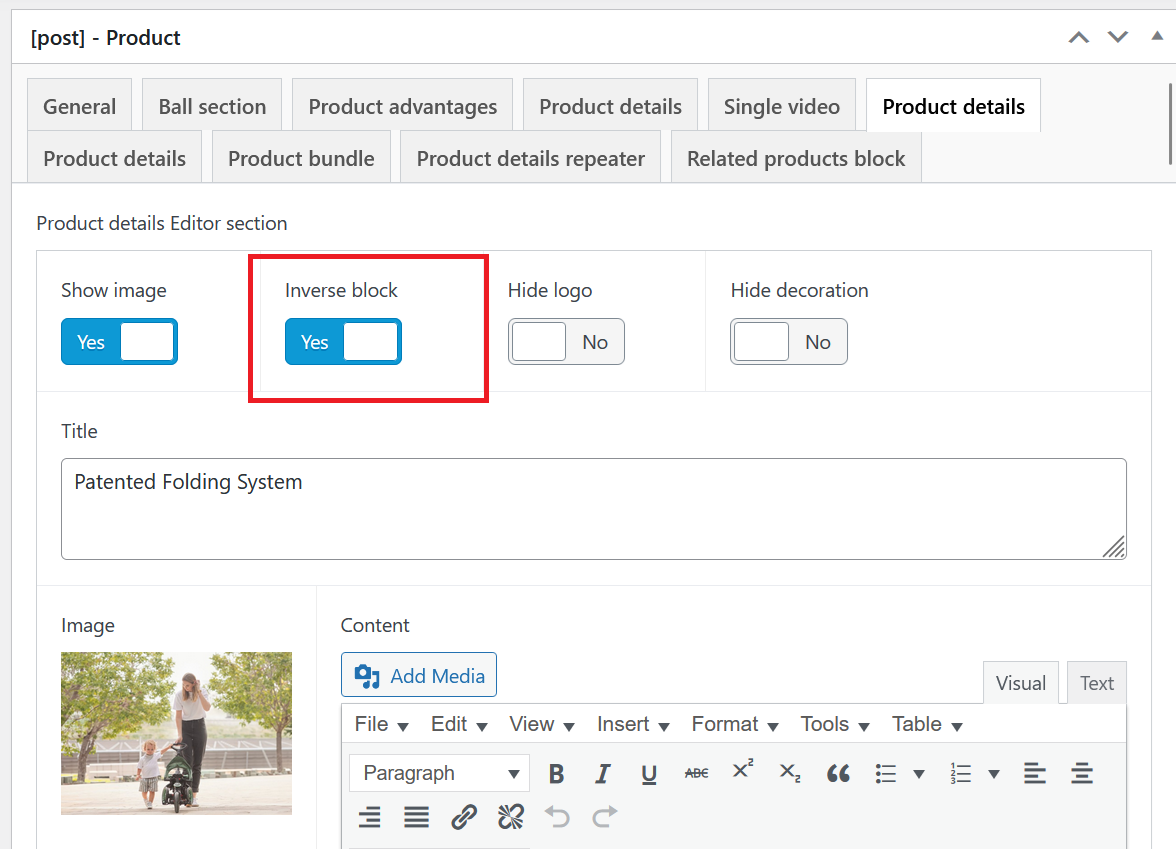Click the panel's vertical scrollbar
1176x849 pixels.
coord(1170,124)
